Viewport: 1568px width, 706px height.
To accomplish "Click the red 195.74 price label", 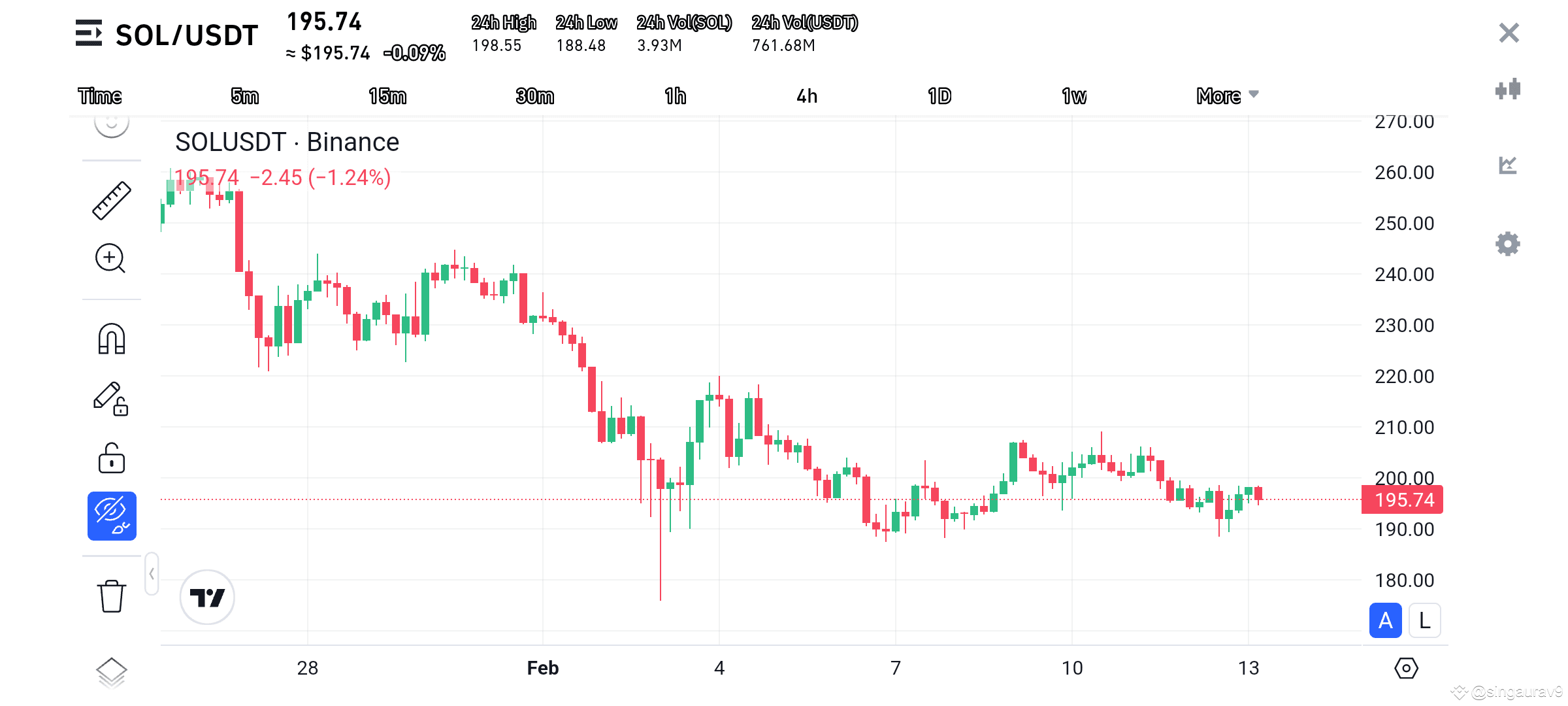I will click(x=1402, y=500).
